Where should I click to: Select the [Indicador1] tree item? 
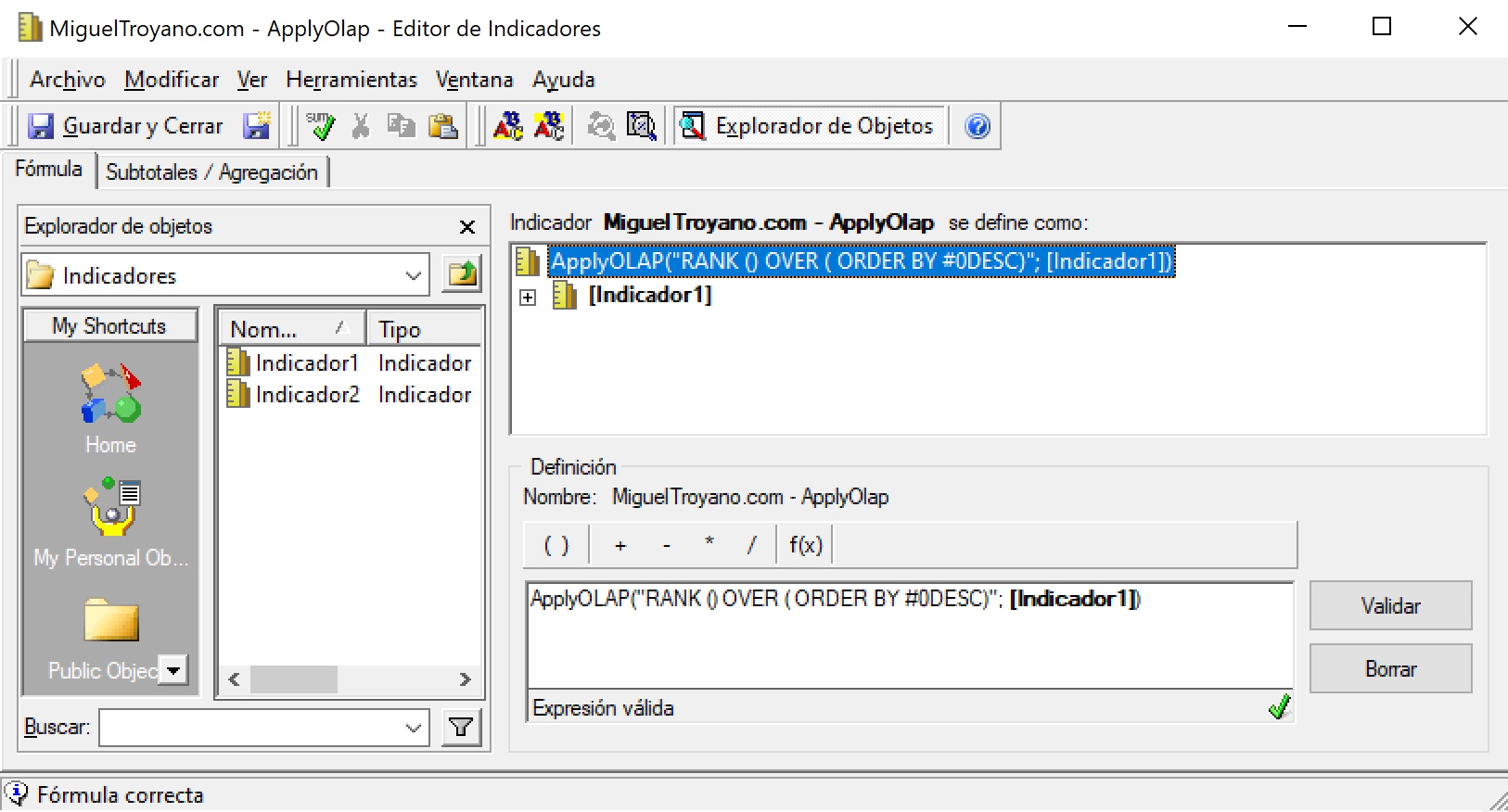[x=650, y=295]
